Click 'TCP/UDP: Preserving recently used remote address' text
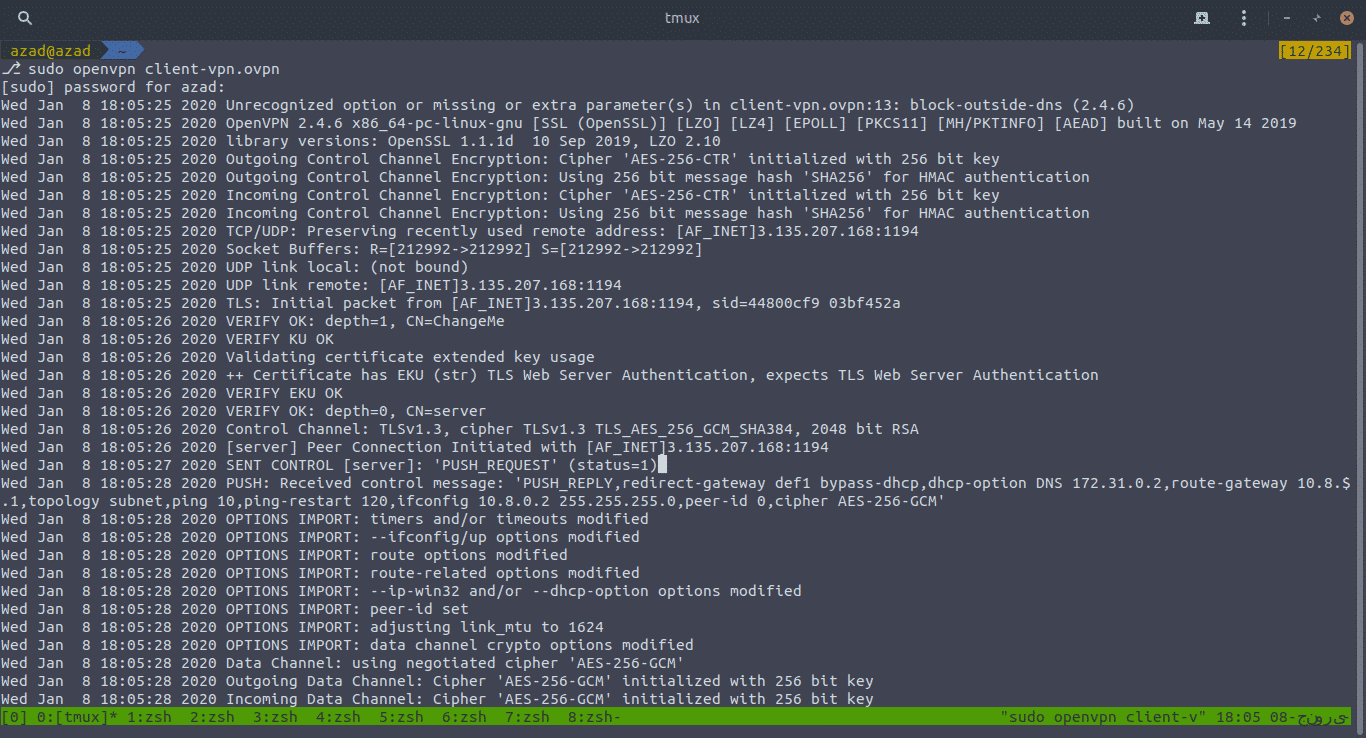This screenshot has height=738, width=1366. pos(446,231)
